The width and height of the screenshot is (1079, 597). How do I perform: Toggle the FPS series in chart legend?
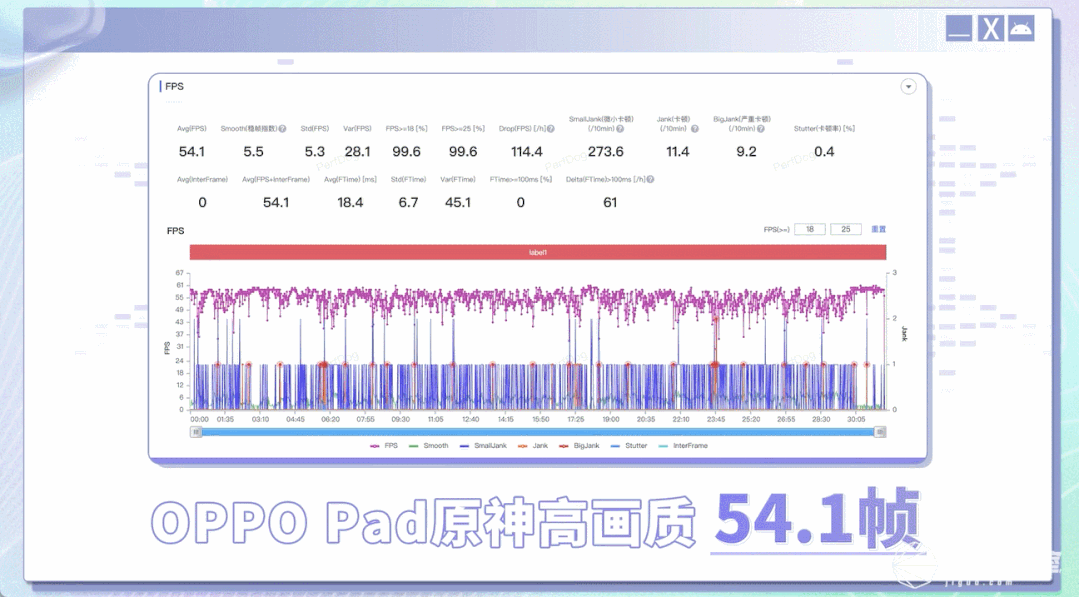coord(384,446)
